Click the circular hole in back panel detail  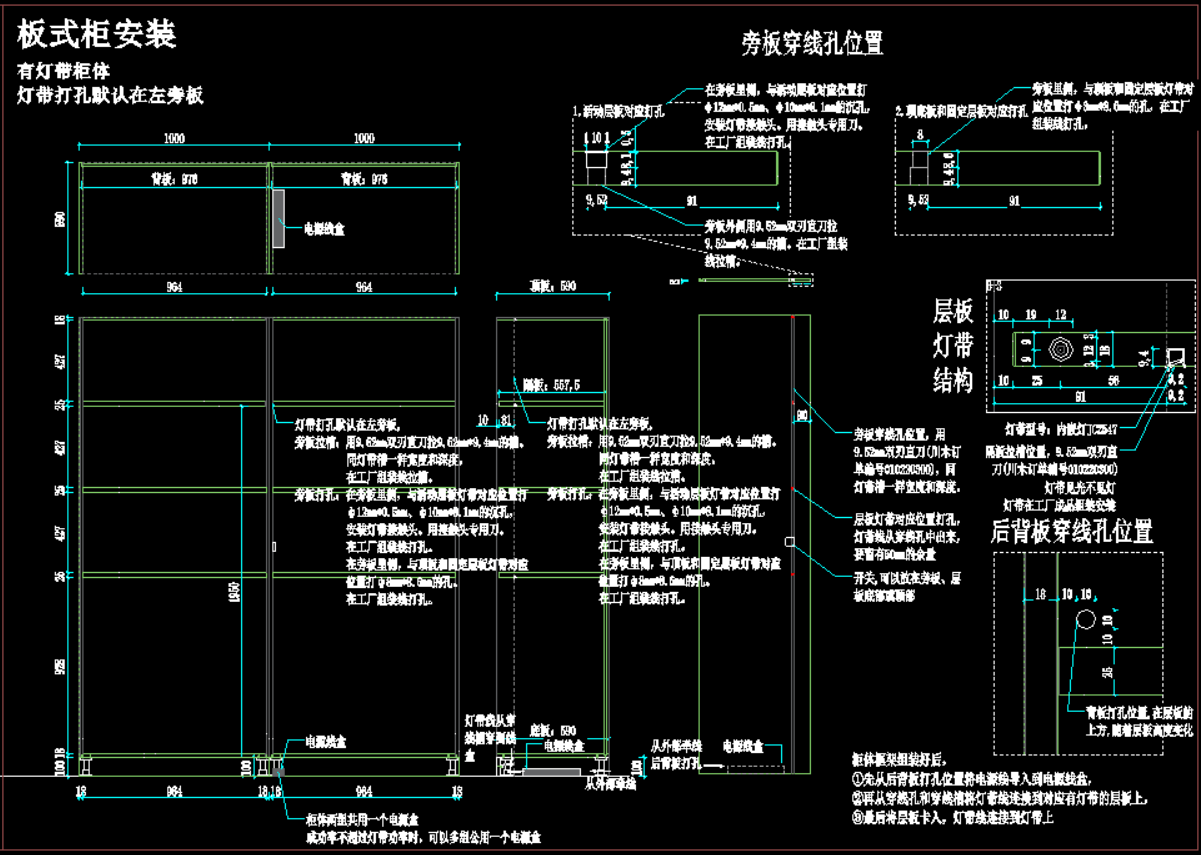[1085, 620]
